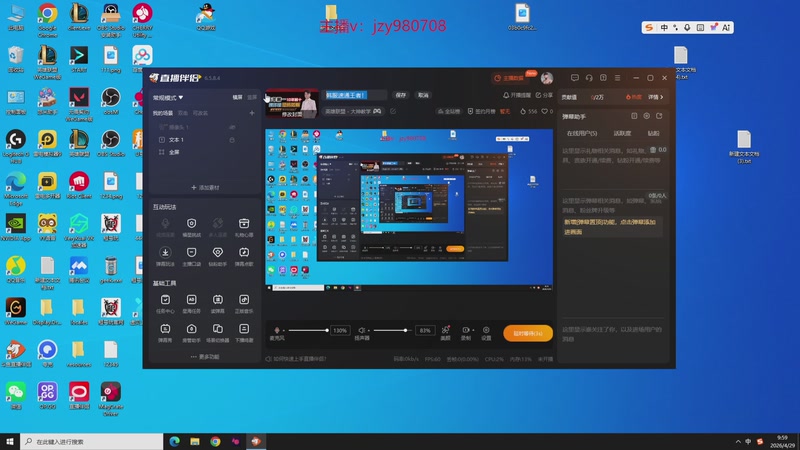Viewport: 800px width, 450px height.
Task: Click the edit pencil beside the category tag
Action: (x=393, y=111)
